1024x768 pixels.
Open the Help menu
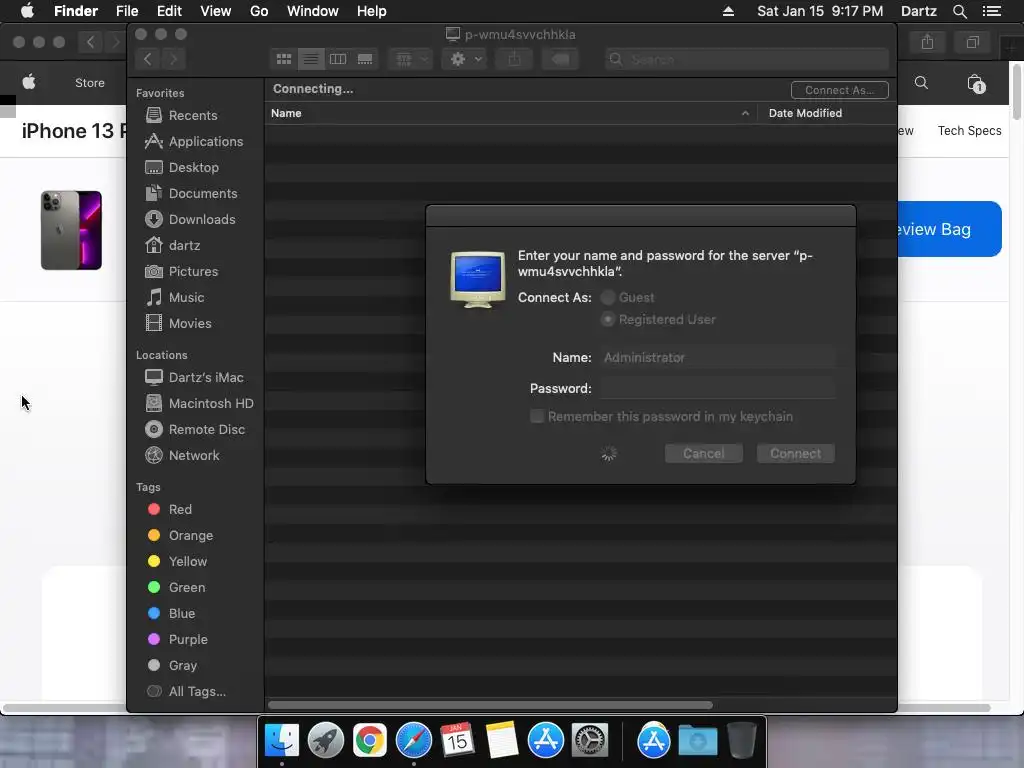point(372,11)
